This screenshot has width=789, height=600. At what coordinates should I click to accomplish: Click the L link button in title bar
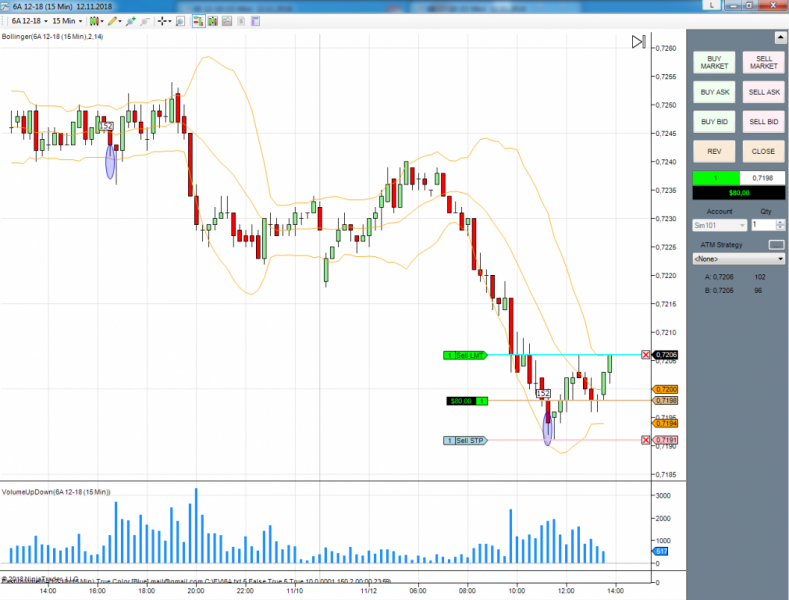pyautogui.click(x=712, y=5)
